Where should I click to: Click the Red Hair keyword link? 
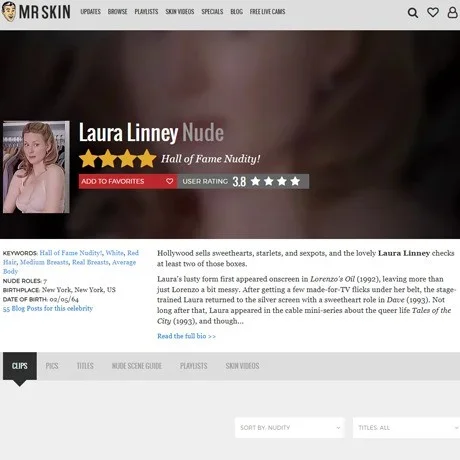tap(133, 253)
